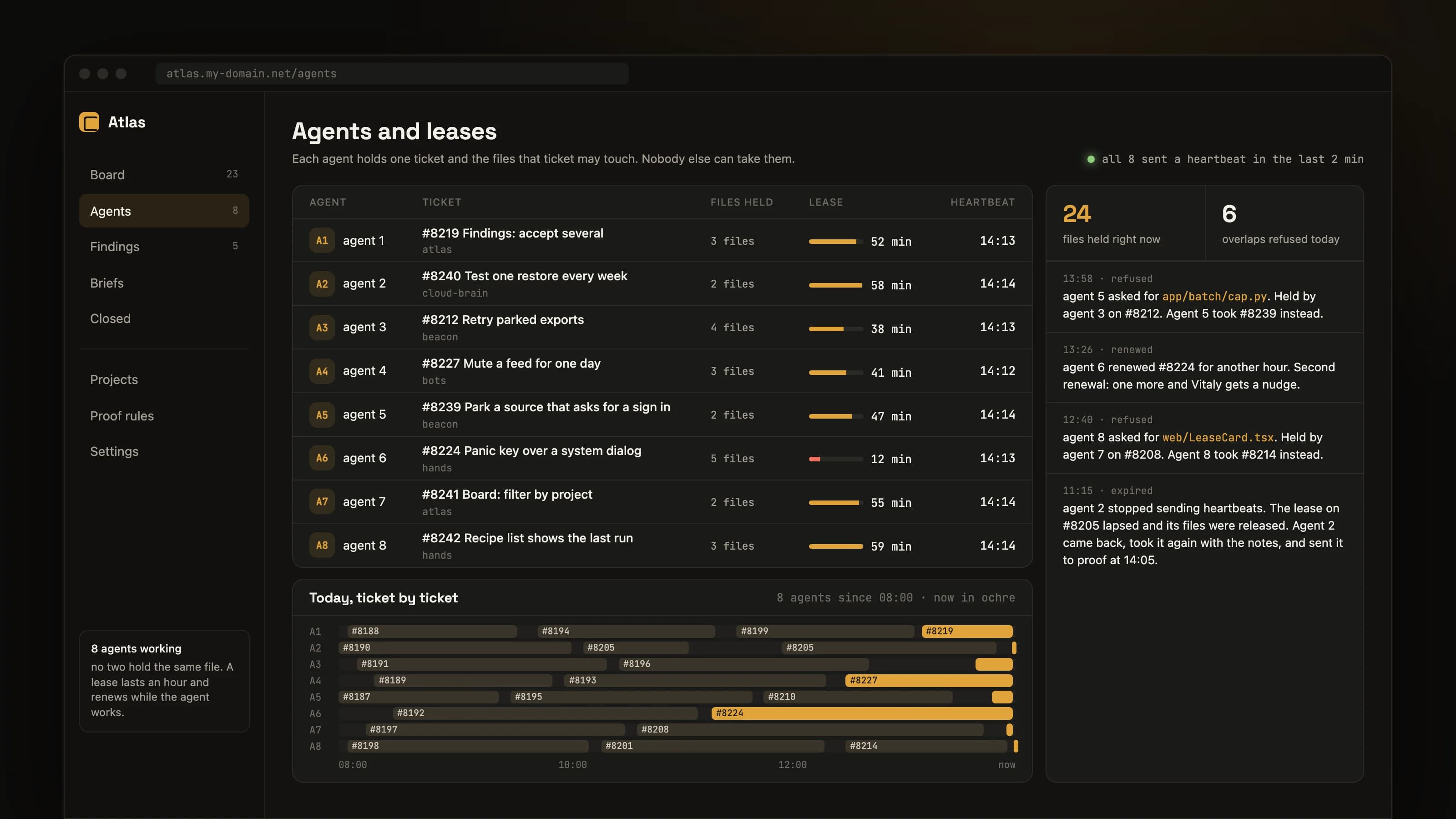
Task: Click the FILES HELD column header
Action: point(742,202)
